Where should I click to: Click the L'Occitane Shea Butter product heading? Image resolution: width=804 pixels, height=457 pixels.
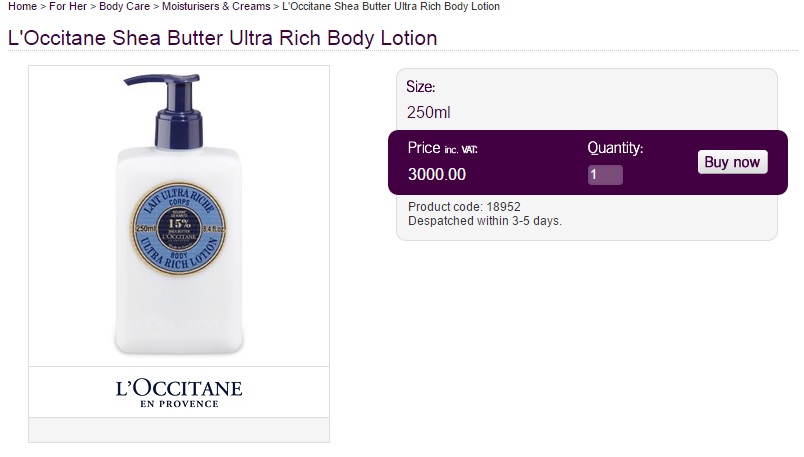[x=222, y=39]
